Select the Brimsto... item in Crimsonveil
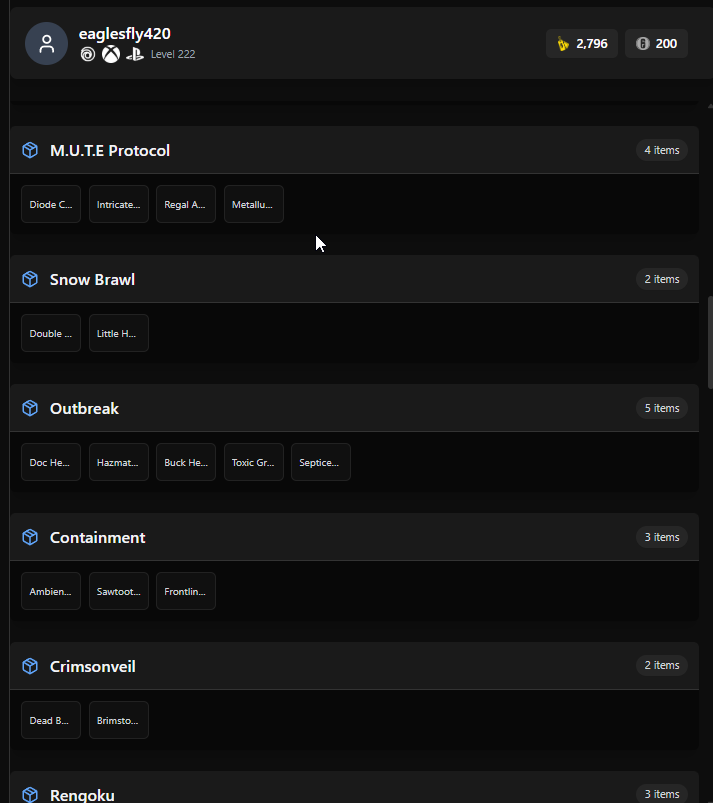 pyautogui.click(x=119, y=721)
